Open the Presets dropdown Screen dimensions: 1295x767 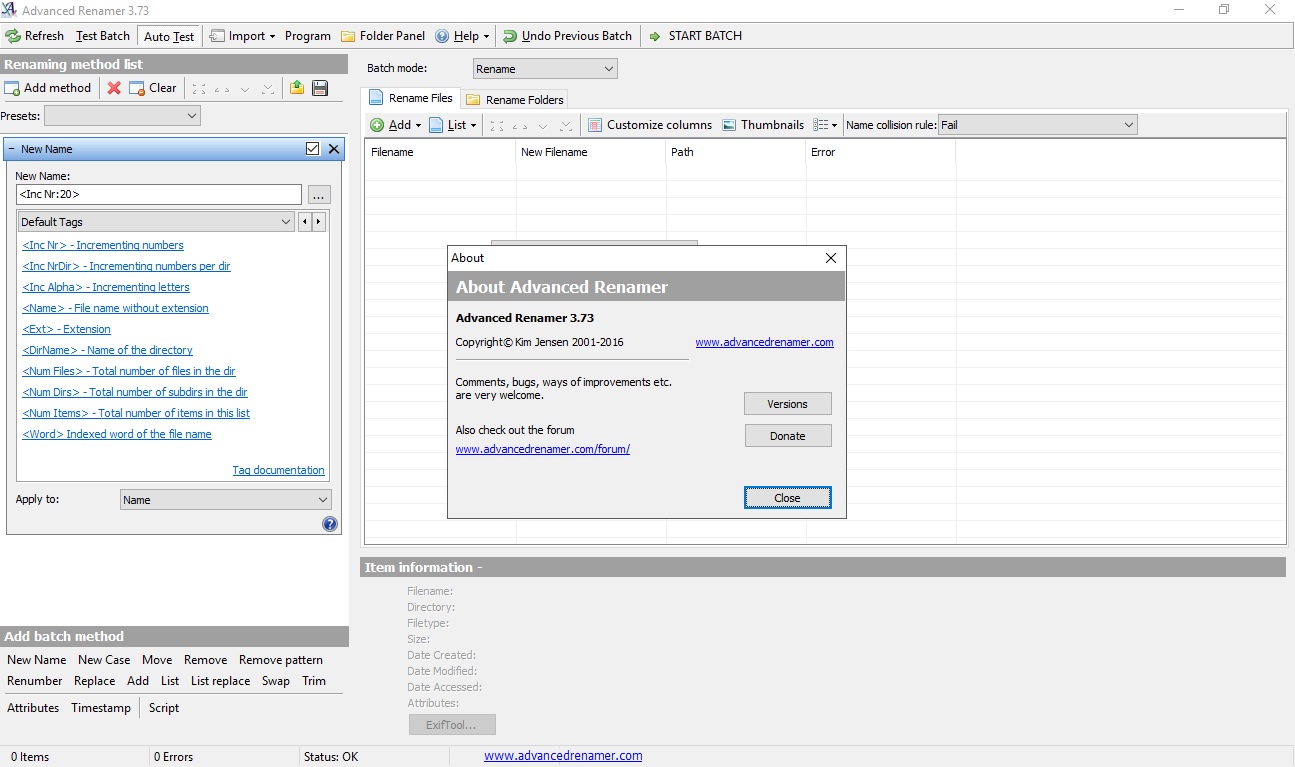[x=122, y=116]
